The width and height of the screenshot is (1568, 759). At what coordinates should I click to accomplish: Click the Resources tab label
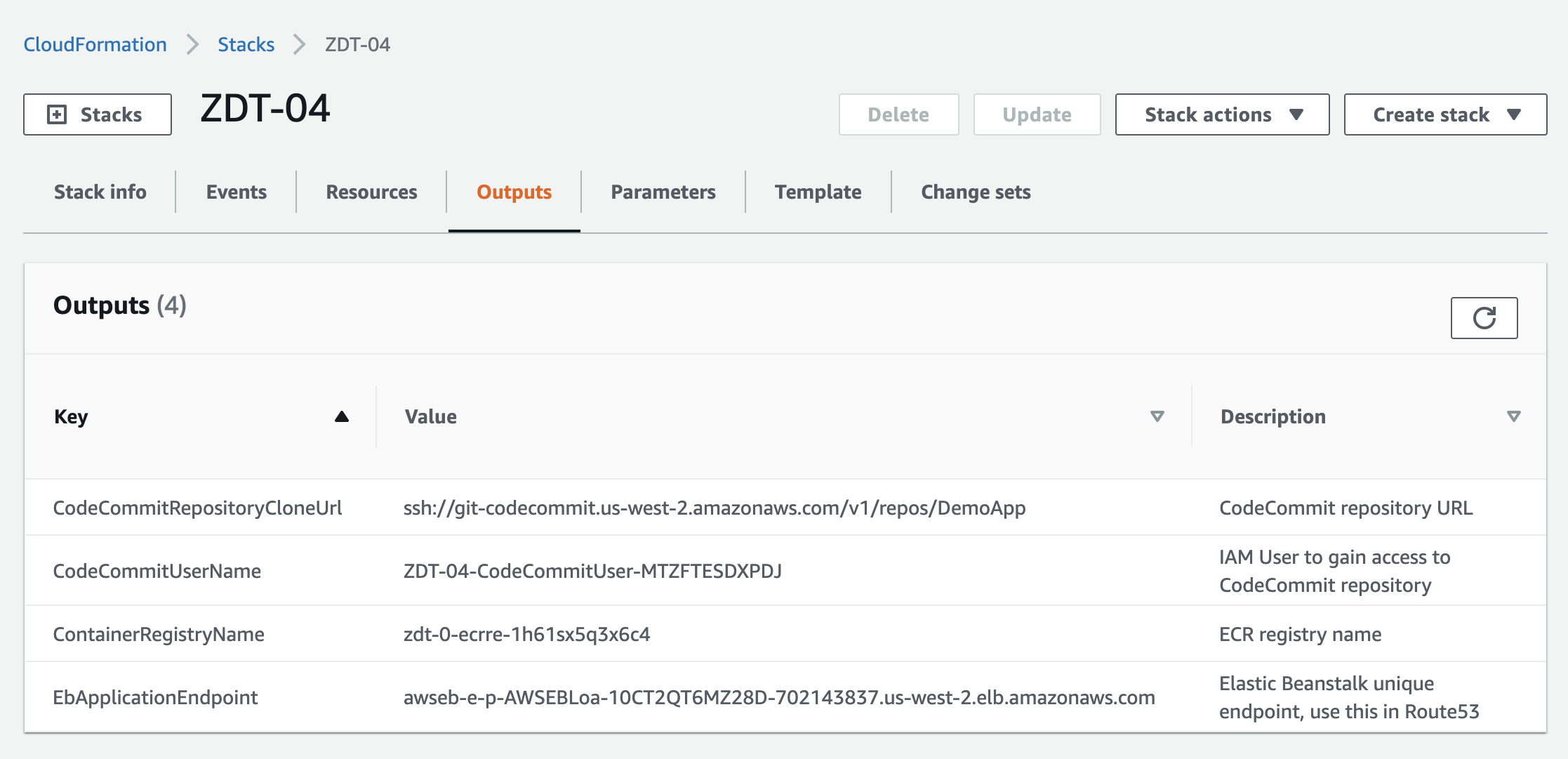pyautogui.click(x=372, y=192)
